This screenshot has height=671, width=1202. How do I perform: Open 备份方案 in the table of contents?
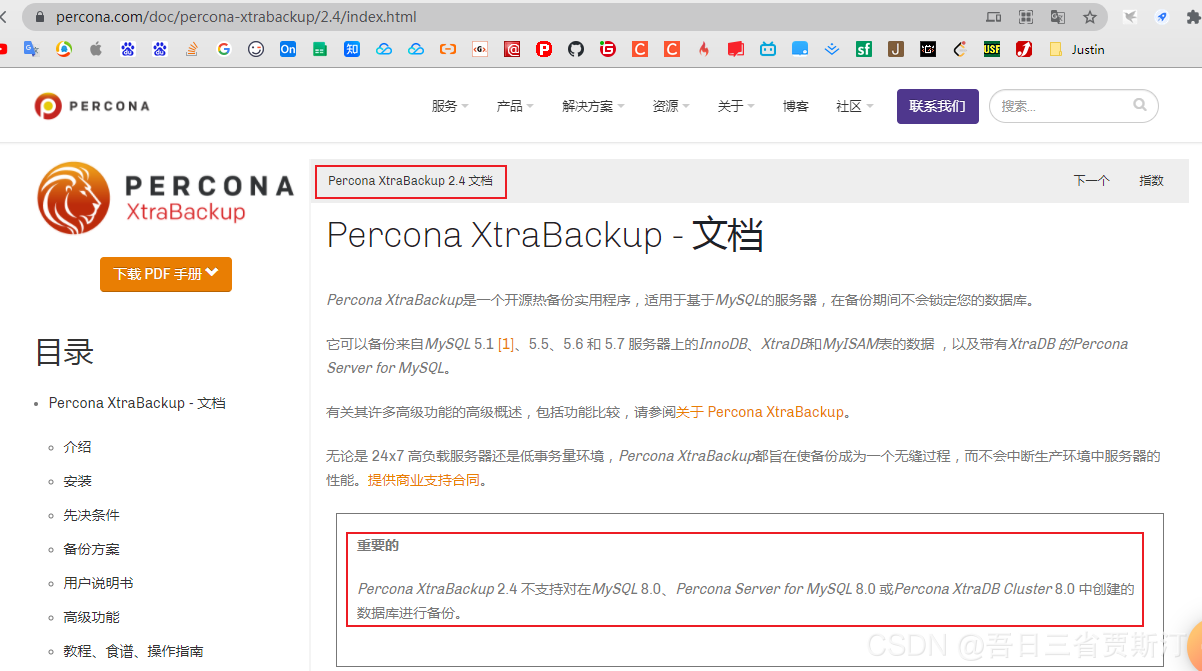[91, 549]
